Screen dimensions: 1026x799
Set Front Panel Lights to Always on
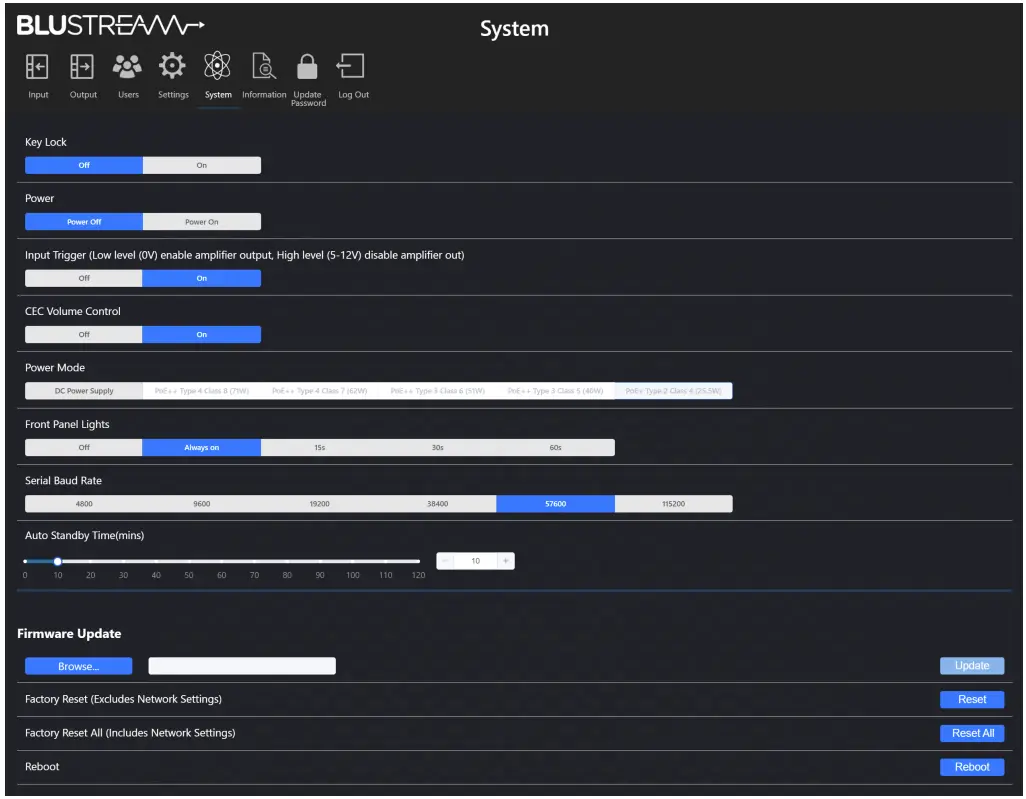202,448
